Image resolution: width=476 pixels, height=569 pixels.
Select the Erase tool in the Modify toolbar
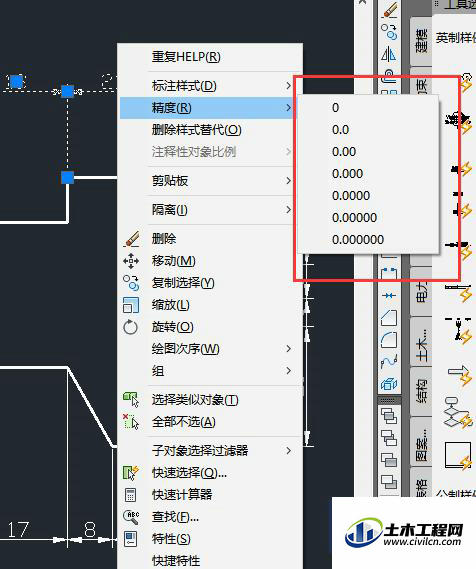point(389,9)
